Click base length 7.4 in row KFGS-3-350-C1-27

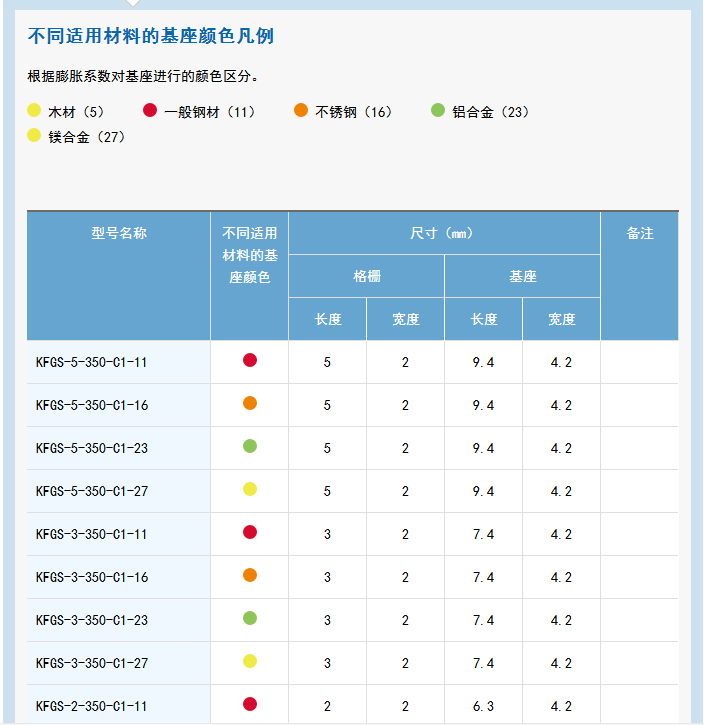484,664
